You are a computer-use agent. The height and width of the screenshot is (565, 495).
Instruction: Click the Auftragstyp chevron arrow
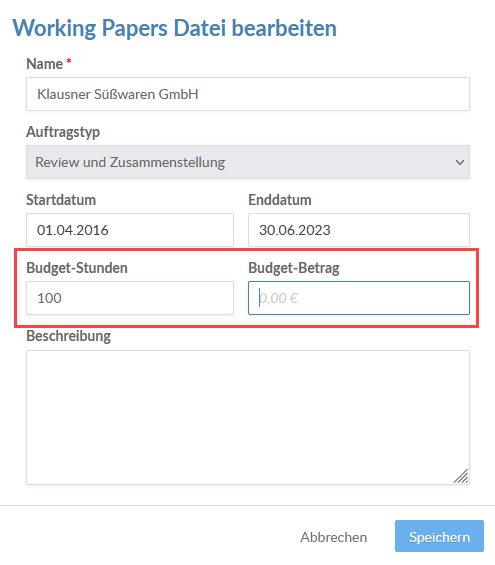point(460,163)
